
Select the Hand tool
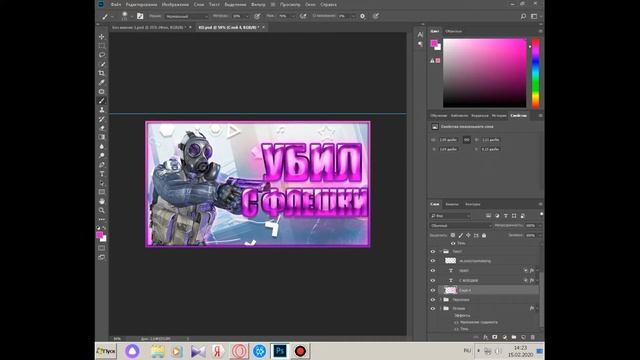[102, 201]
